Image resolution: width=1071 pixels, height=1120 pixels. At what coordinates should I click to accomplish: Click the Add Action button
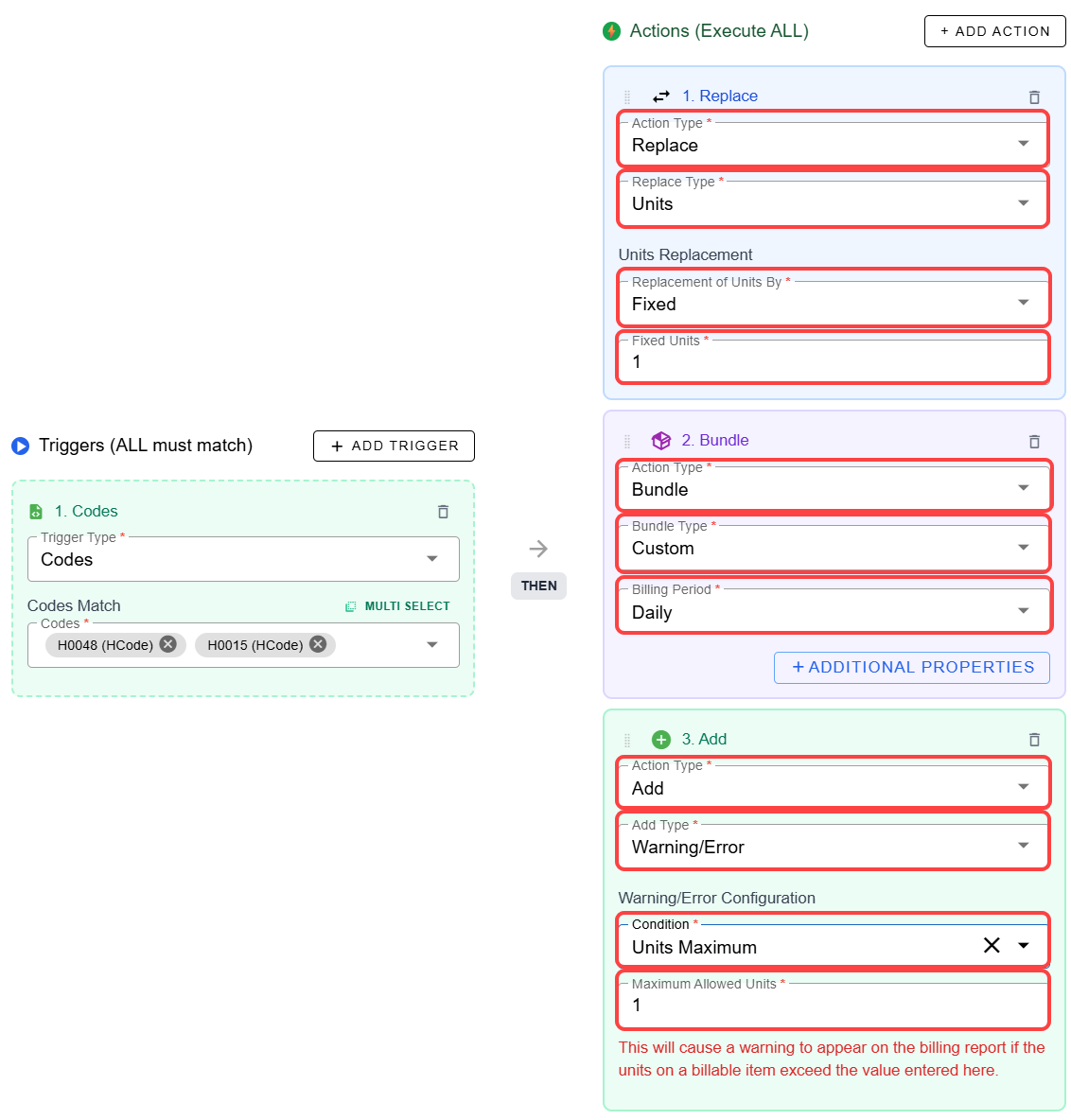(x=994, y=31)
